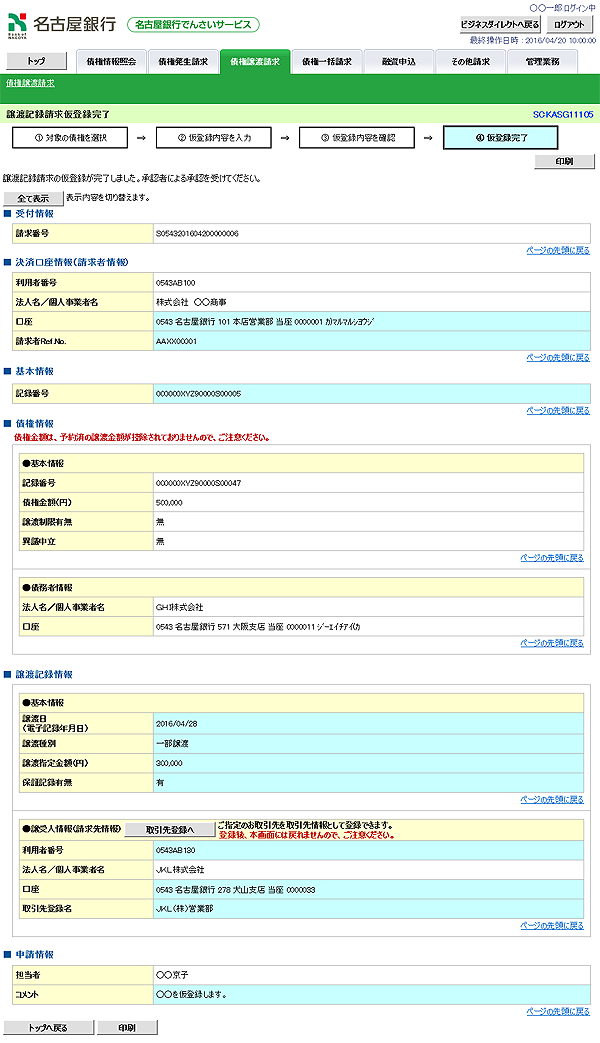Open the 債権情報照会 tab
This screenshot has width=600, height=1043.
pyautogui.click(x=111, y=62)
